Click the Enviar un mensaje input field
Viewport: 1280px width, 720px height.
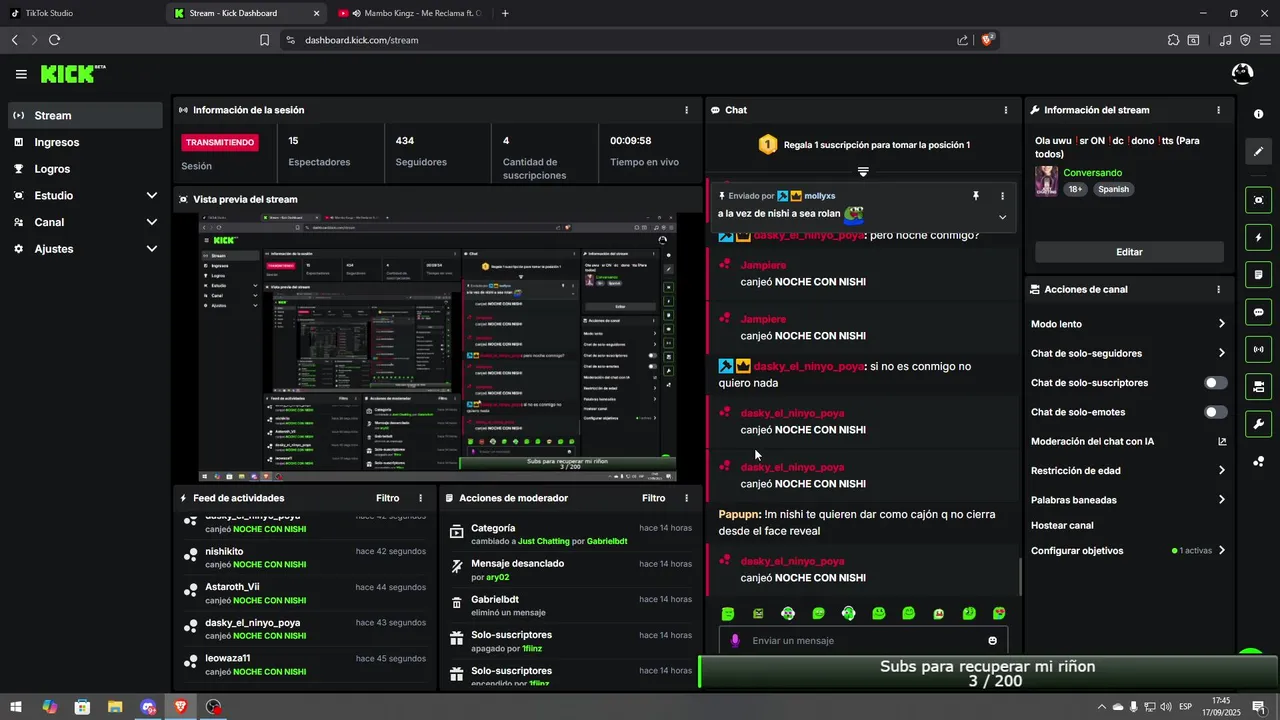coord(863,641)
